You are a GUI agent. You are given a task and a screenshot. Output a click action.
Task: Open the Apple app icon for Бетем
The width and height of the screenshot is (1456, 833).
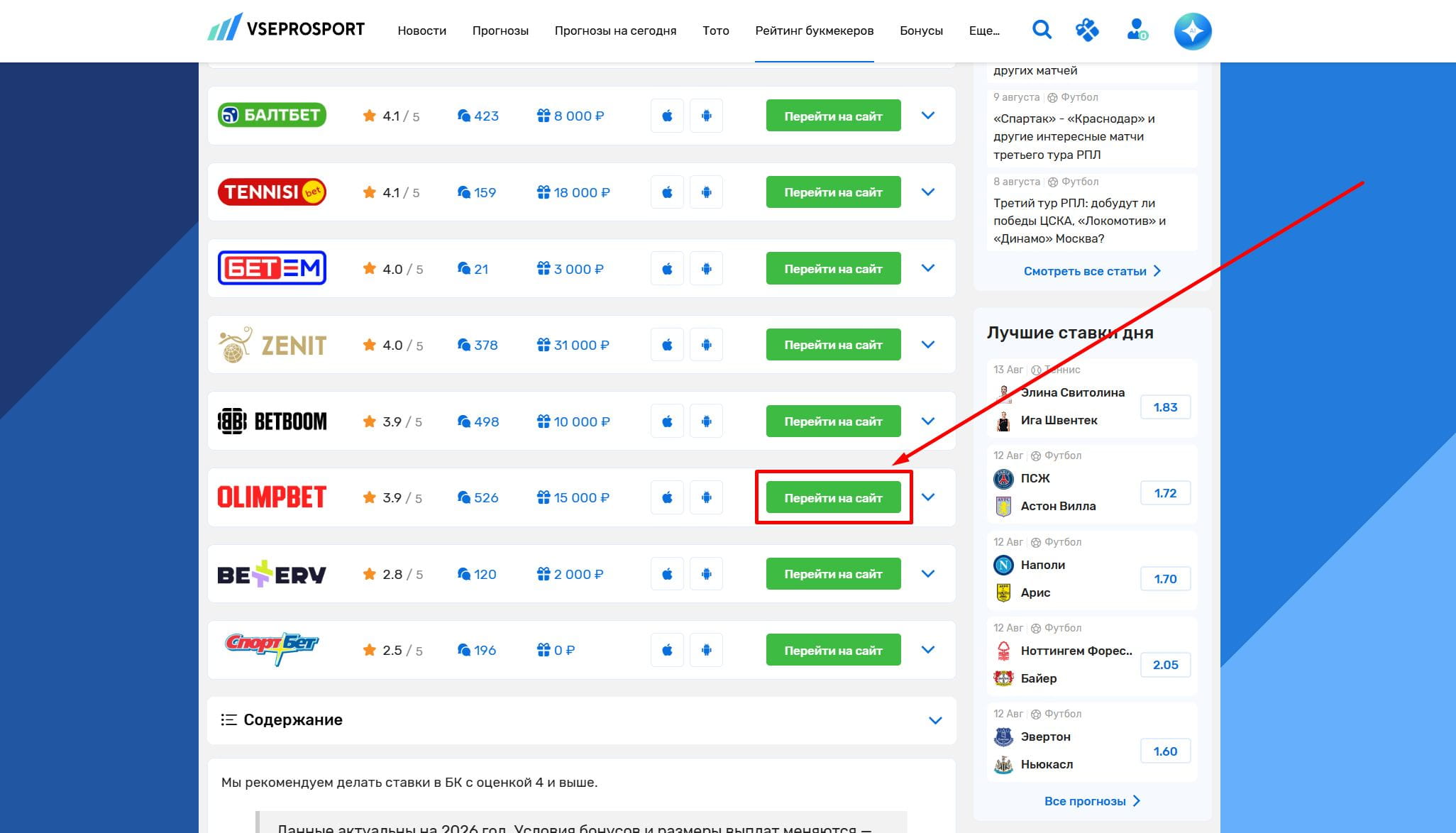667,269
